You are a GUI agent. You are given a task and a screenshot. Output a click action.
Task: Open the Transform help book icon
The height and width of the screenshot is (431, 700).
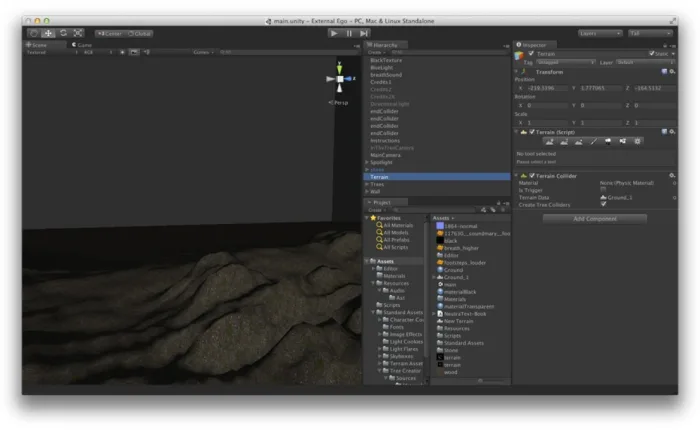664,71
